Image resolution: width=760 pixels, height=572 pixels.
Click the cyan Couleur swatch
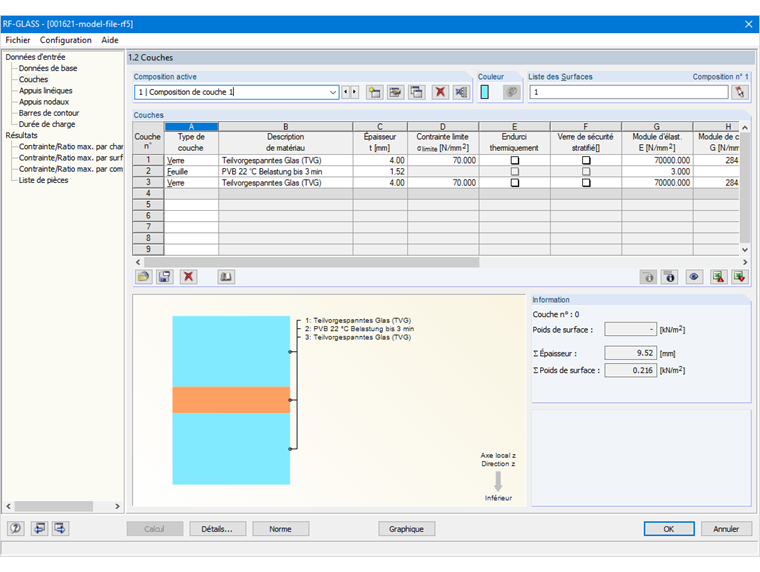pos(484,92)
